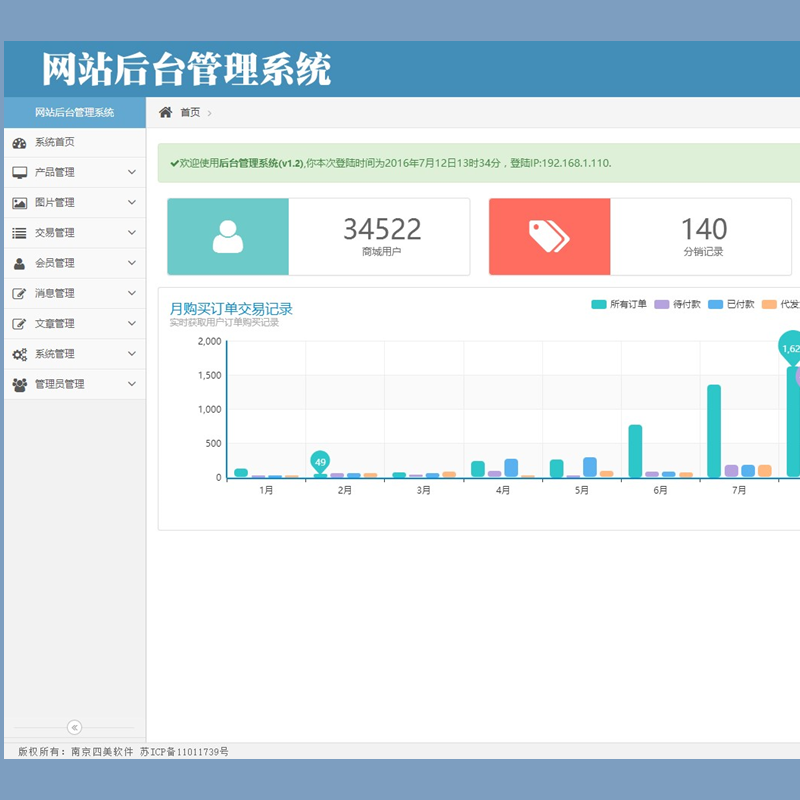Screen dimensions: 800x800
Task: Click the gears icon beside 系统管理
Action: tap(20, 354)
